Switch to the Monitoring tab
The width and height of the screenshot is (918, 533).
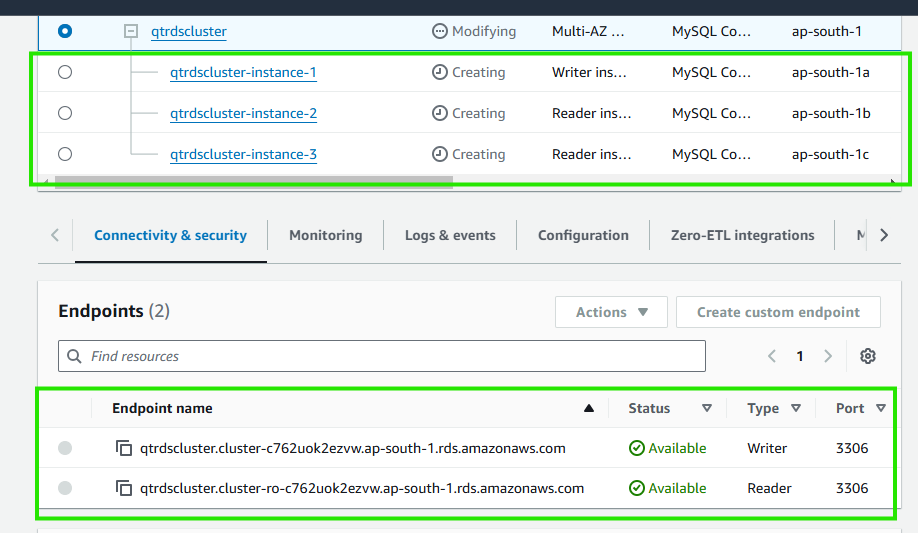click(x=326, y=235)
